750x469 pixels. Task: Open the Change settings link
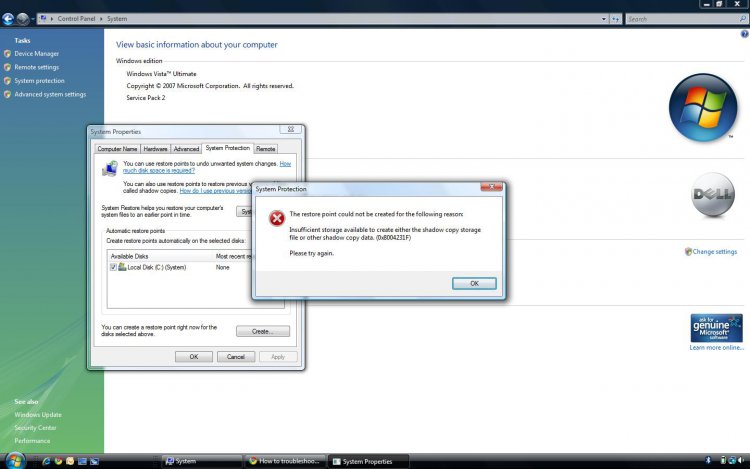[715, 251]
